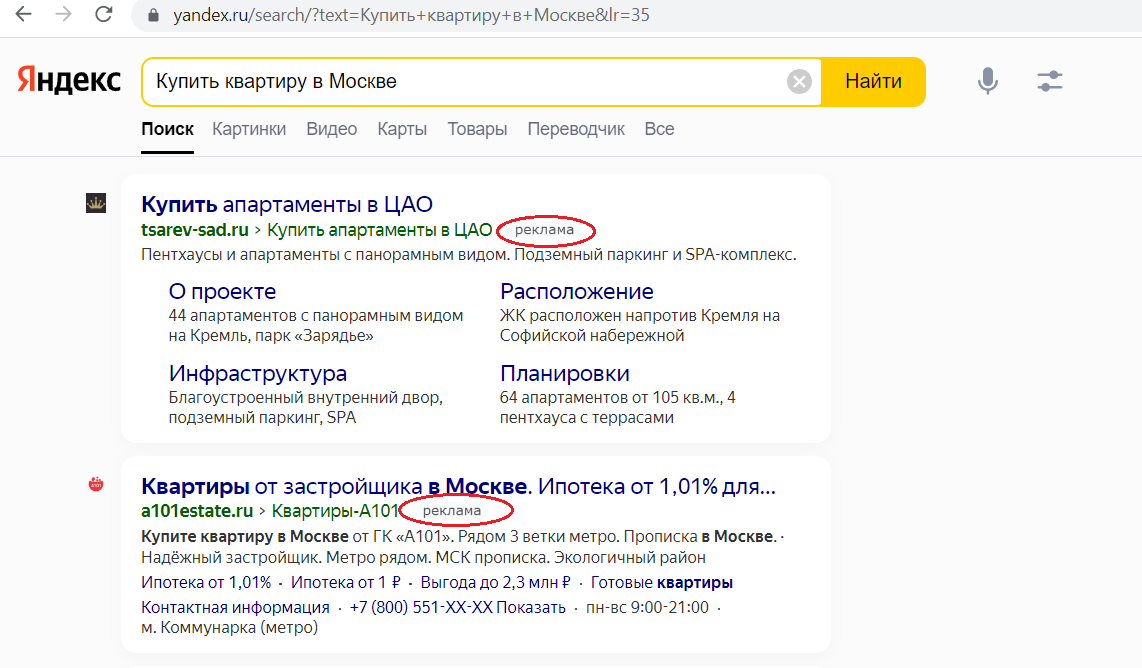Click the м. Коммунарка (метро) text
This screenshot has width=1142, height=668.
click(229, 627)
